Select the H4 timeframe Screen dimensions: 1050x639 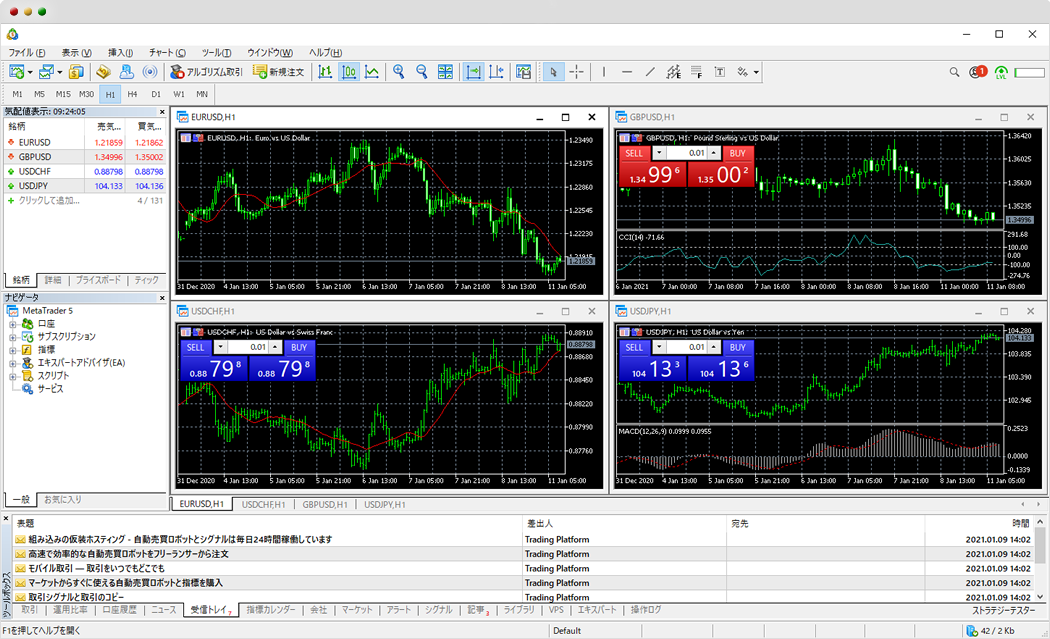132,94
